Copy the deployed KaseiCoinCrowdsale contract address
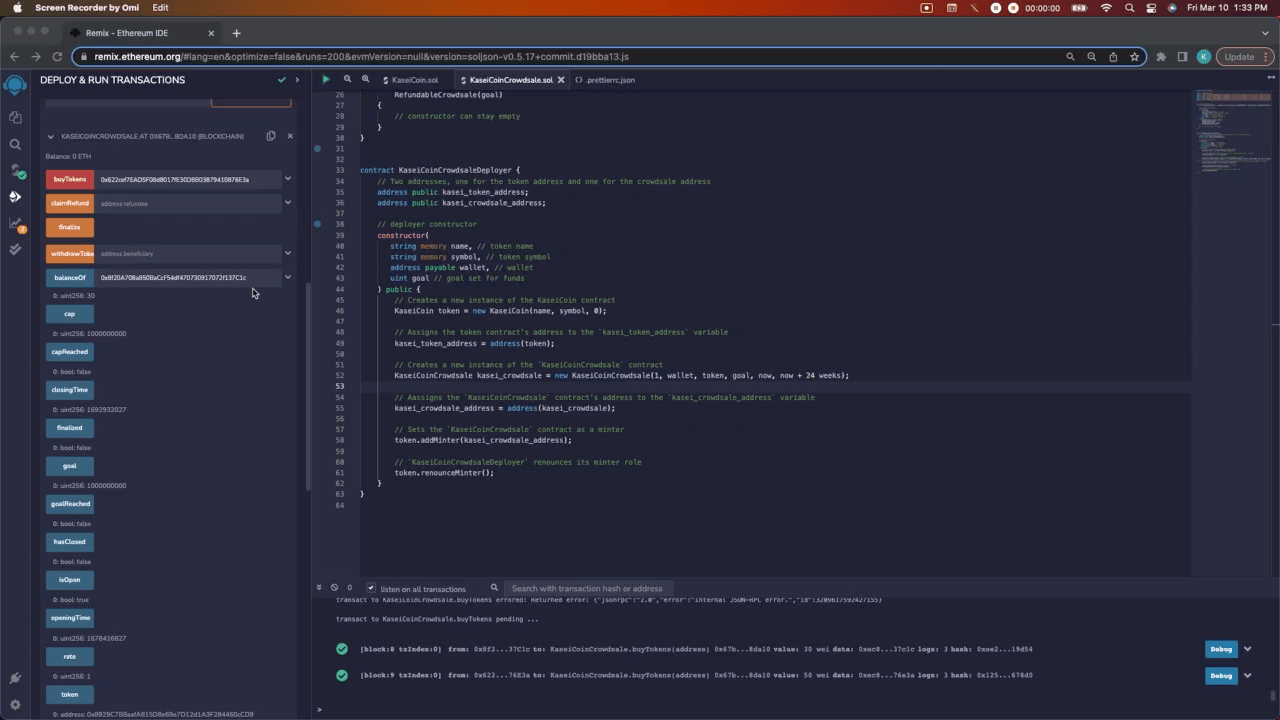The width and height of the screenshot is (1280, 720). [x=270, y=136]
